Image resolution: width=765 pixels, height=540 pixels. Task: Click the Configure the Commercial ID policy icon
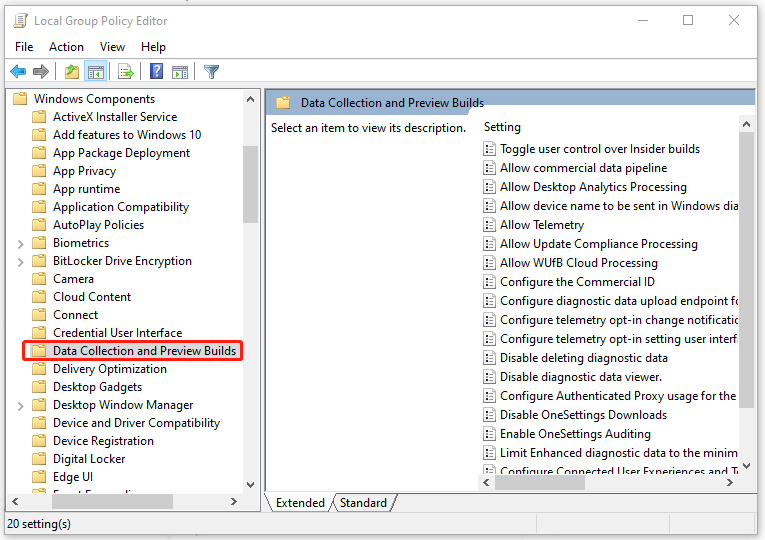click(489, 282)
